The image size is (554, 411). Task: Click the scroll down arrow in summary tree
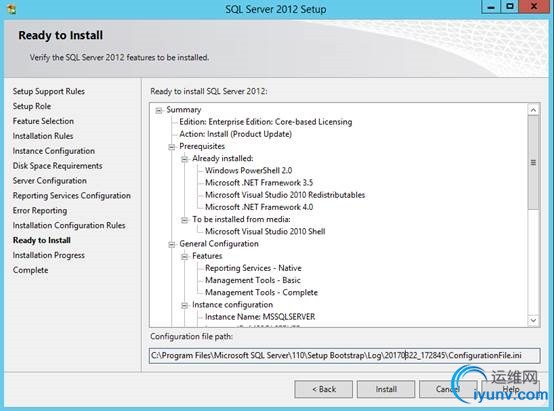click(534, 321)
